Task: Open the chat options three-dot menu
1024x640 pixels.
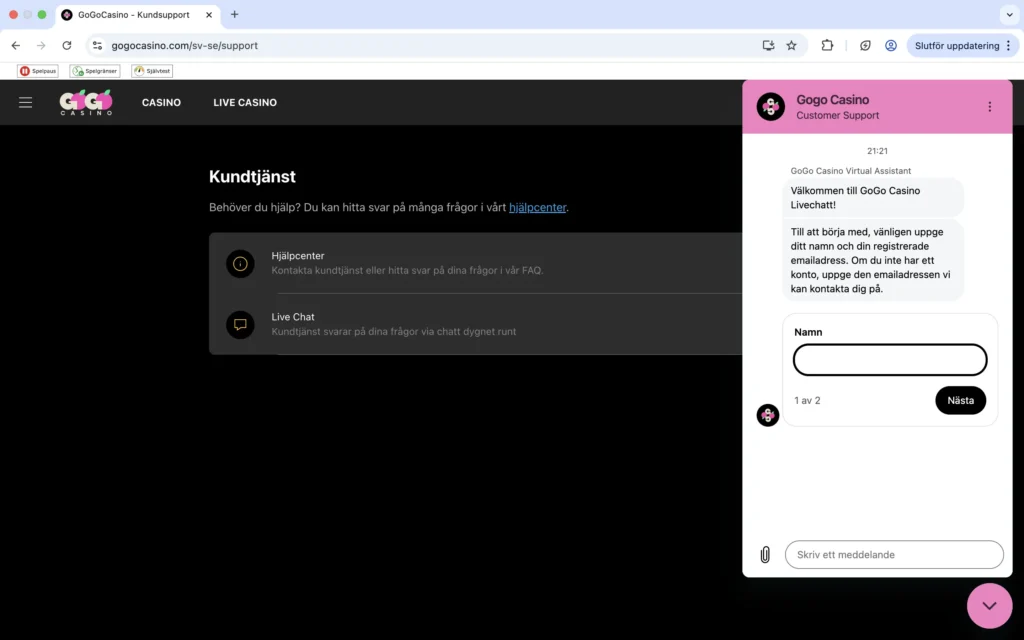Action: (x=989, y=106)
